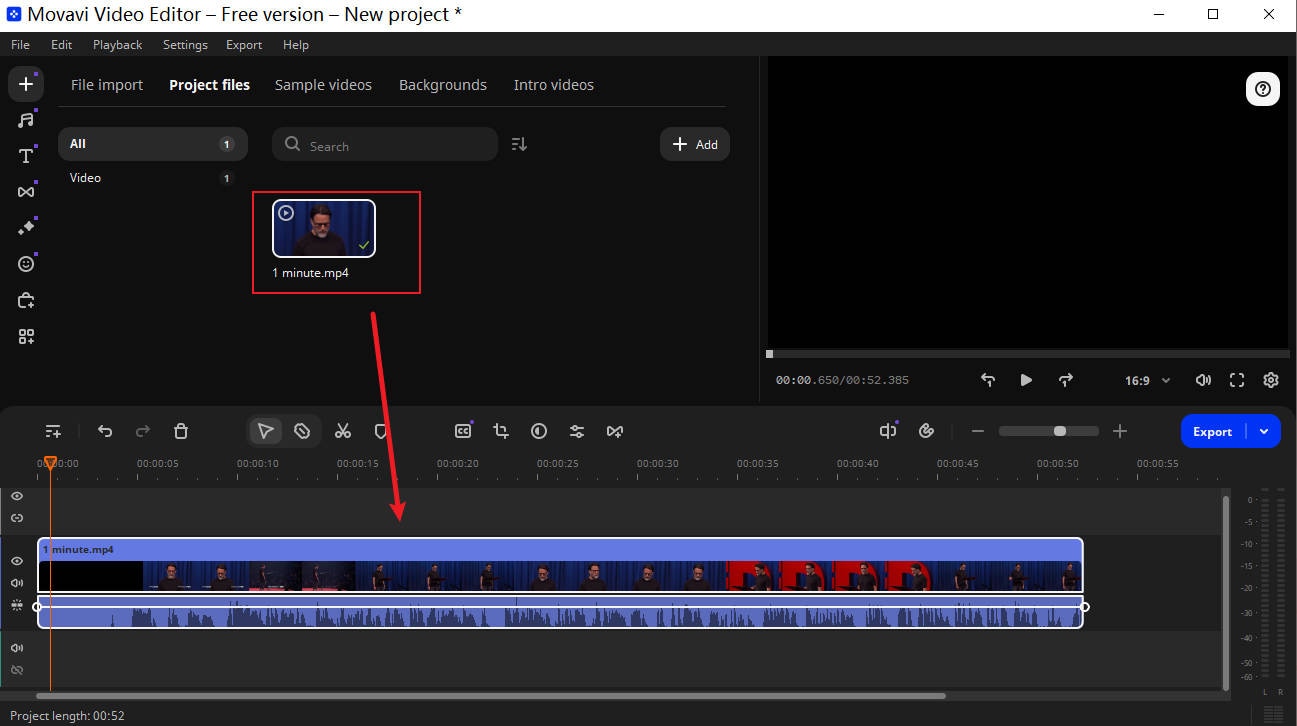This screenshot has width=1297, height=726.
Task: Click the scissors split tool
Action: (343, 431)
